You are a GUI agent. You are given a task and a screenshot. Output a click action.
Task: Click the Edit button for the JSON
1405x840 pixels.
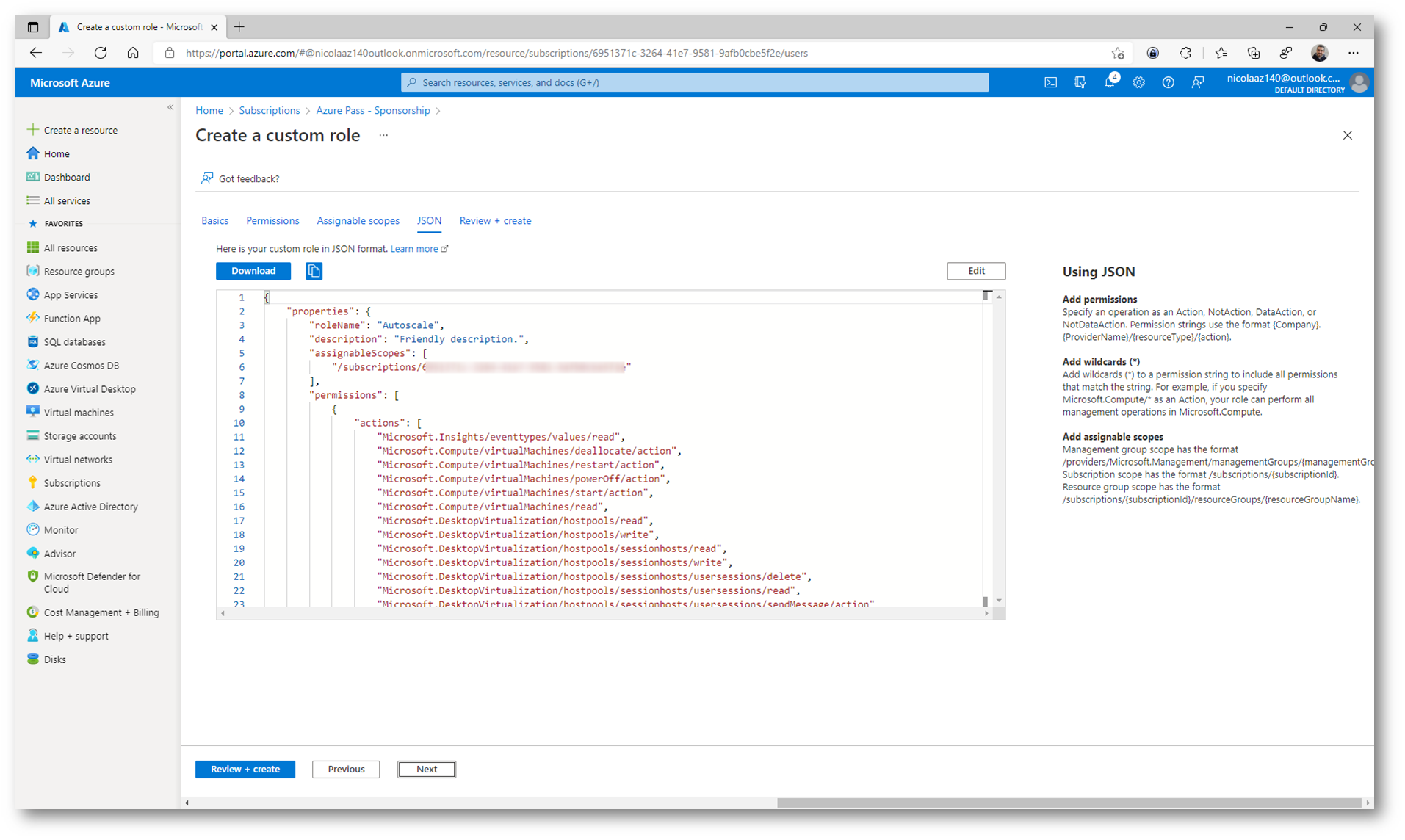[x=976, y=271]
